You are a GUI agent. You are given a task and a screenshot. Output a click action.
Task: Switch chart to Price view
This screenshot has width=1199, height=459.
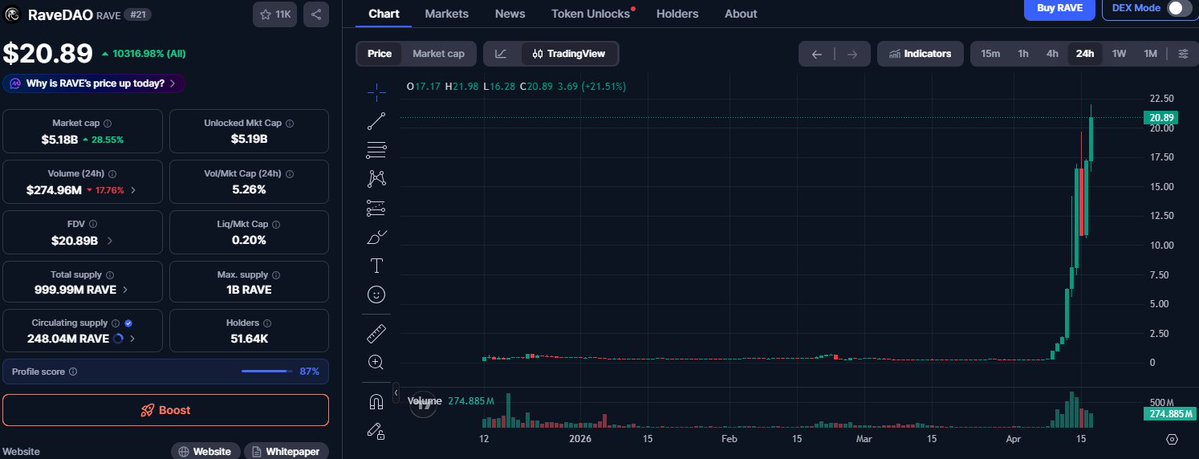tap(379, 54)
